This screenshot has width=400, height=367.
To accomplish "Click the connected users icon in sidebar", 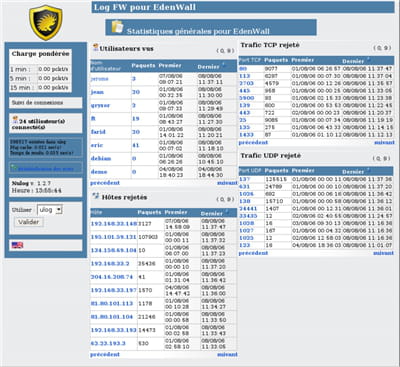I will pos(15,120).
